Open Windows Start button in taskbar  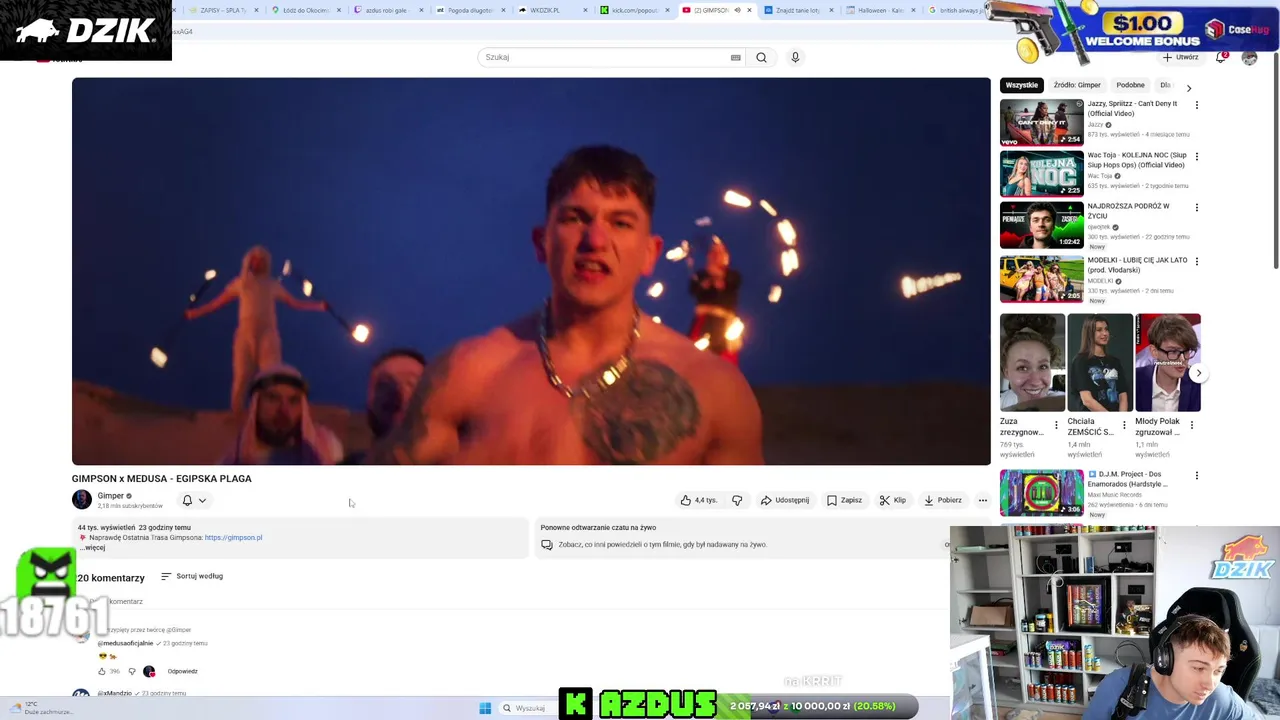pos(485,708)
